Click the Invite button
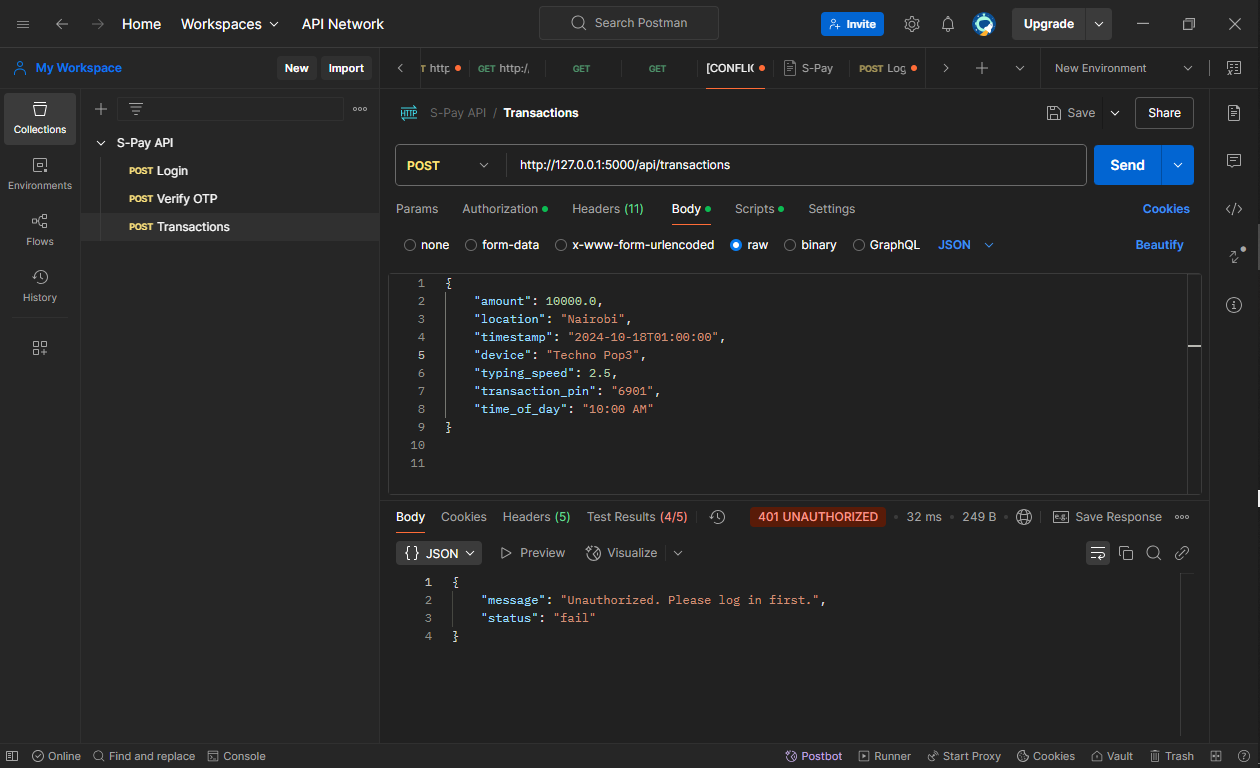The image size is (1260, 768). pyautogui.click(x=852, y=24)
